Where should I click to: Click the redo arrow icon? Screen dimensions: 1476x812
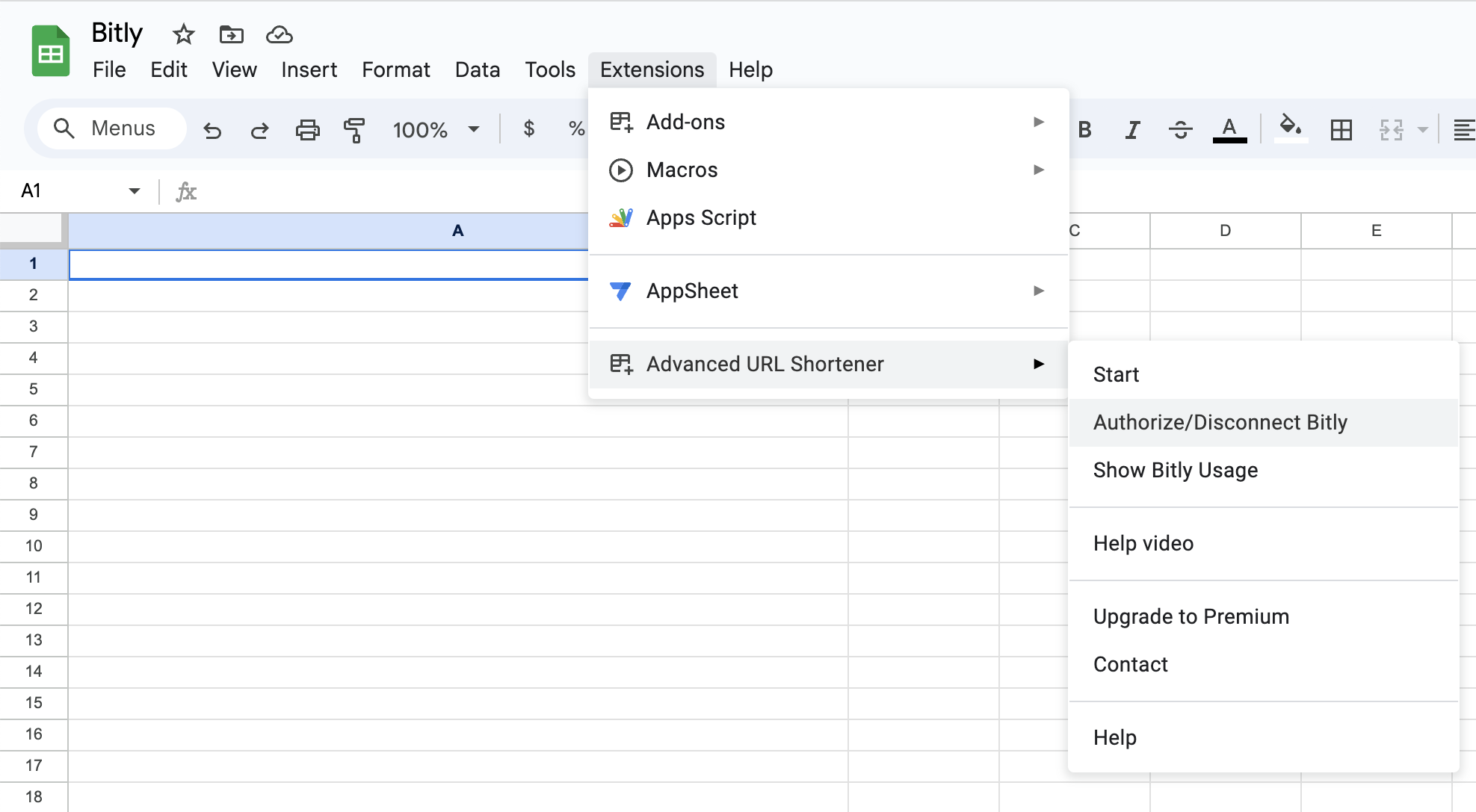pyautogui.click(x=259, y=130)
